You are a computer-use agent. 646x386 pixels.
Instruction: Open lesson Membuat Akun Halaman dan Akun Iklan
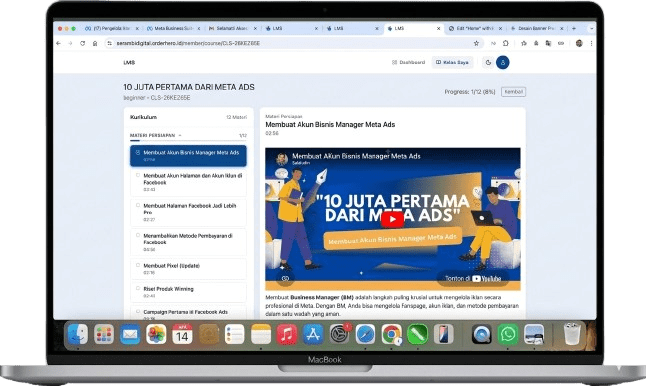click(188, 182)
